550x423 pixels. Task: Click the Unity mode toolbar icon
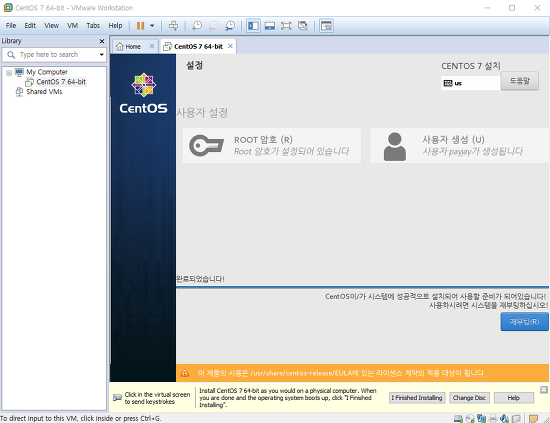point(303,26)
